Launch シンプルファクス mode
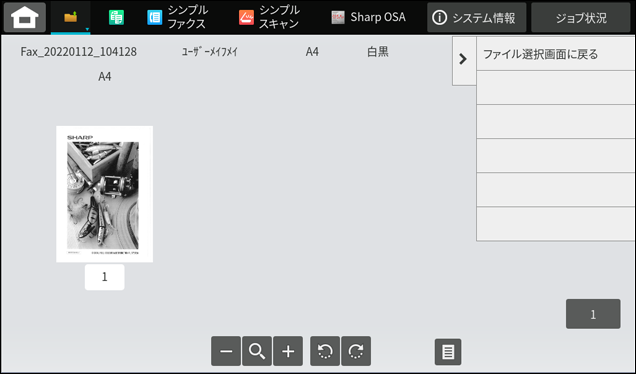The height and width of the screenshot is (374, 636). (x=177, y=17)
